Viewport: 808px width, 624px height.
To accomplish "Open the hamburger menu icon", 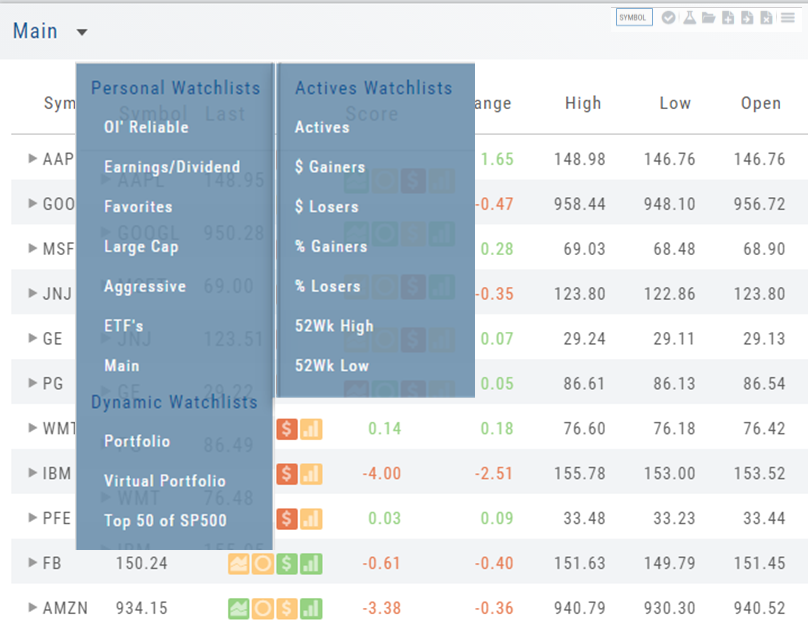I will click(x=788, y=17).
